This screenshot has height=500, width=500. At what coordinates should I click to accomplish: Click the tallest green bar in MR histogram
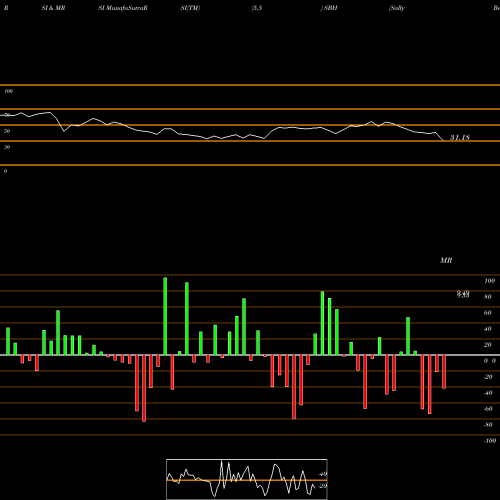[x=165, y=316]
